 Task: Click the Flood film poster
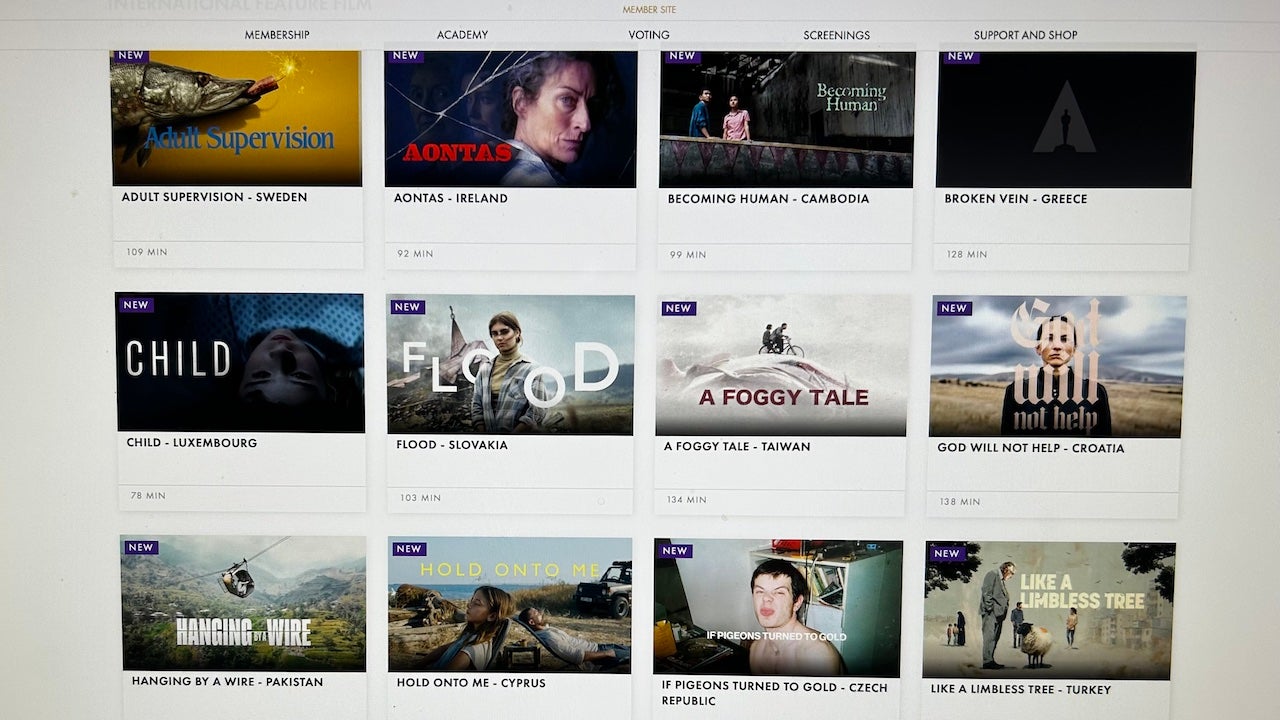[x=510, y=364]
